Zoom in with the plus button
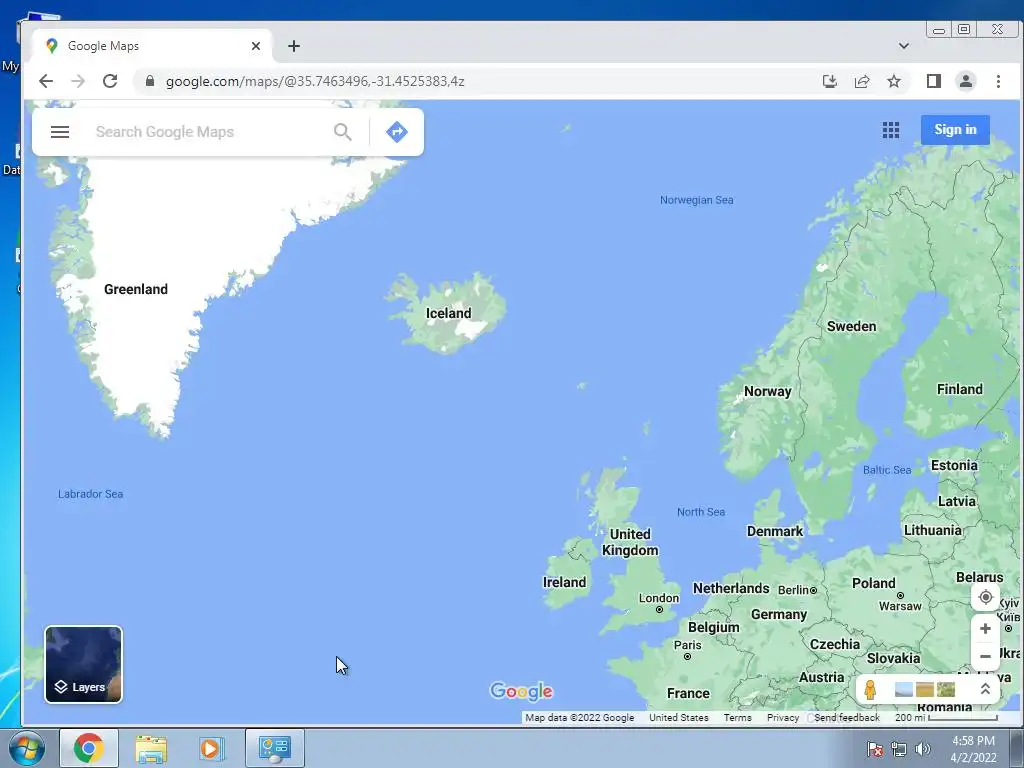The height and width of the screenshot is (768, 1024). coord(985,629)
